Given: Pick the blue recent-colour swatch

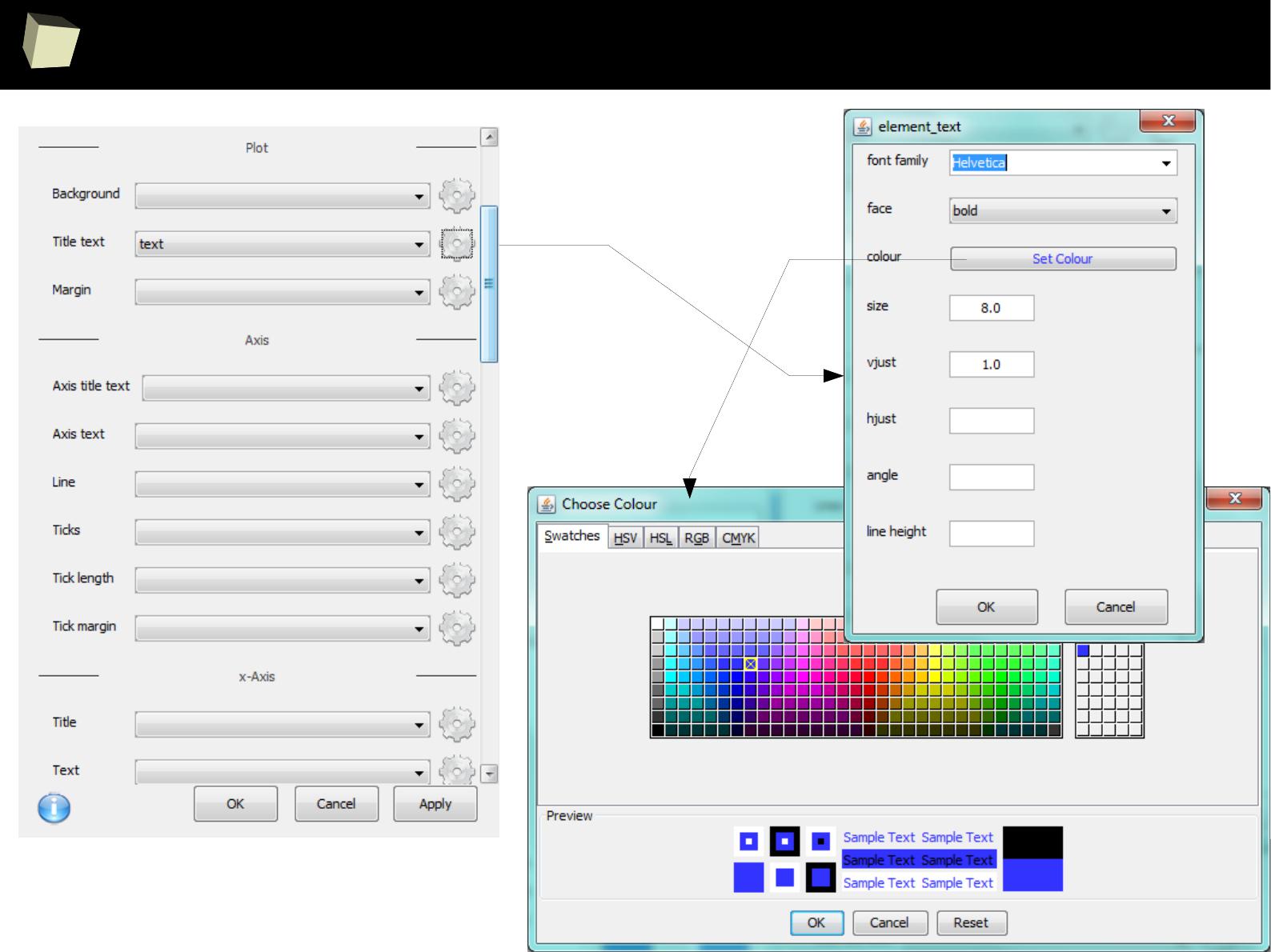Looking at the screenshot, I should [1083, 651].
